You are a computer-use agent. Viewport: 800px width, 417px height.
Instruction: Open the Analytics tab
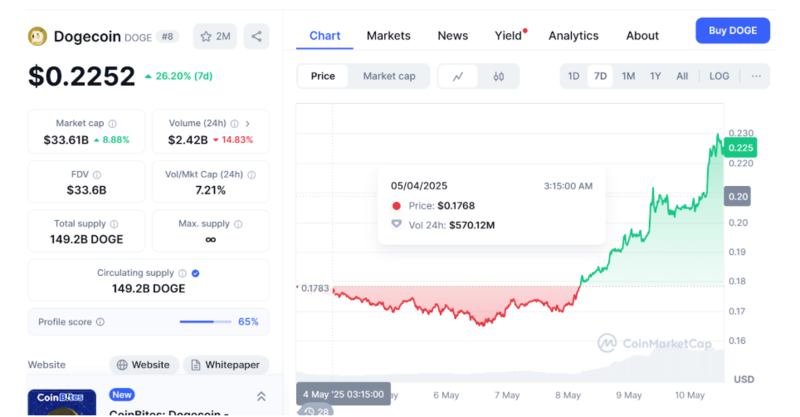click(573, 36)
